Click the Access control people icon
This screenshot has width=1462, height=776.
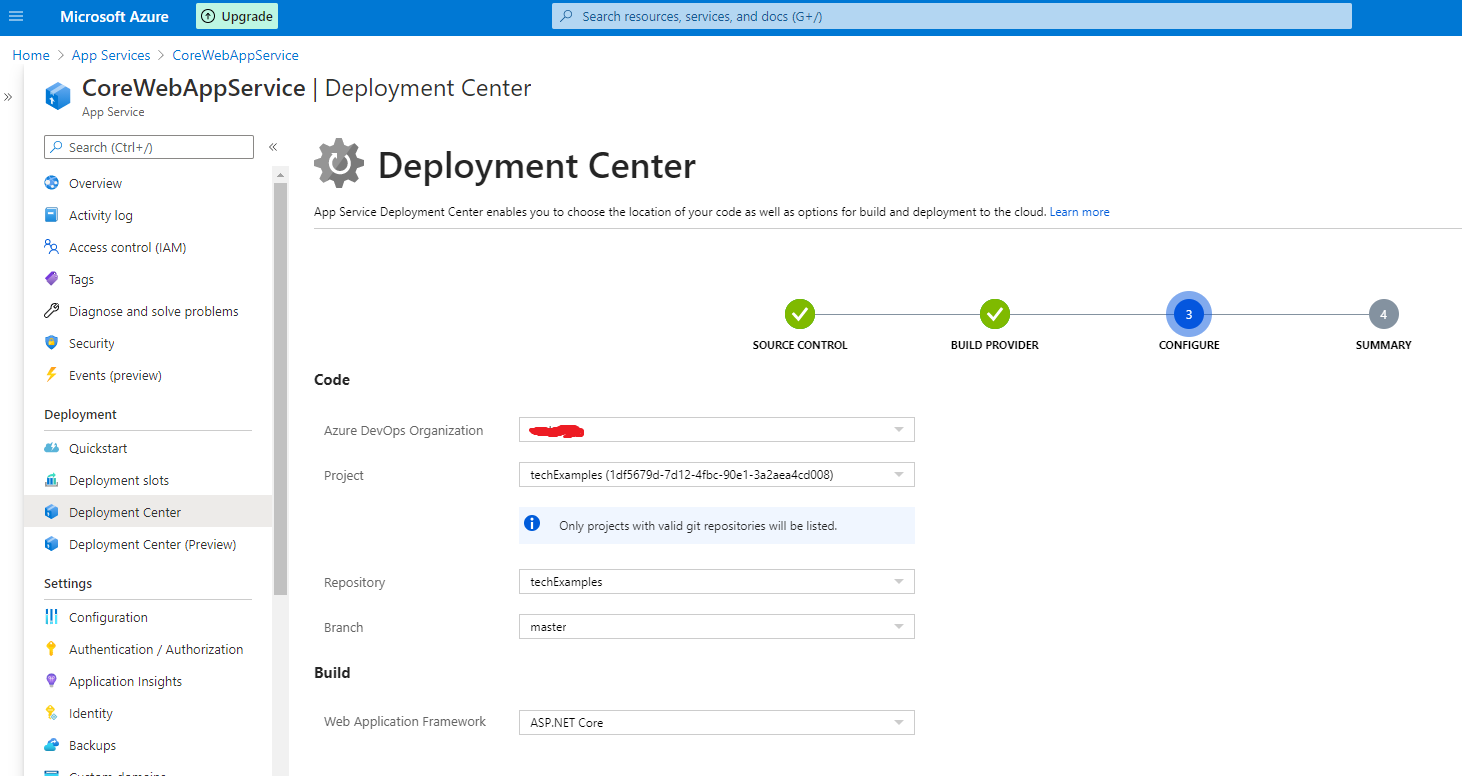click(x=52, y=247)
